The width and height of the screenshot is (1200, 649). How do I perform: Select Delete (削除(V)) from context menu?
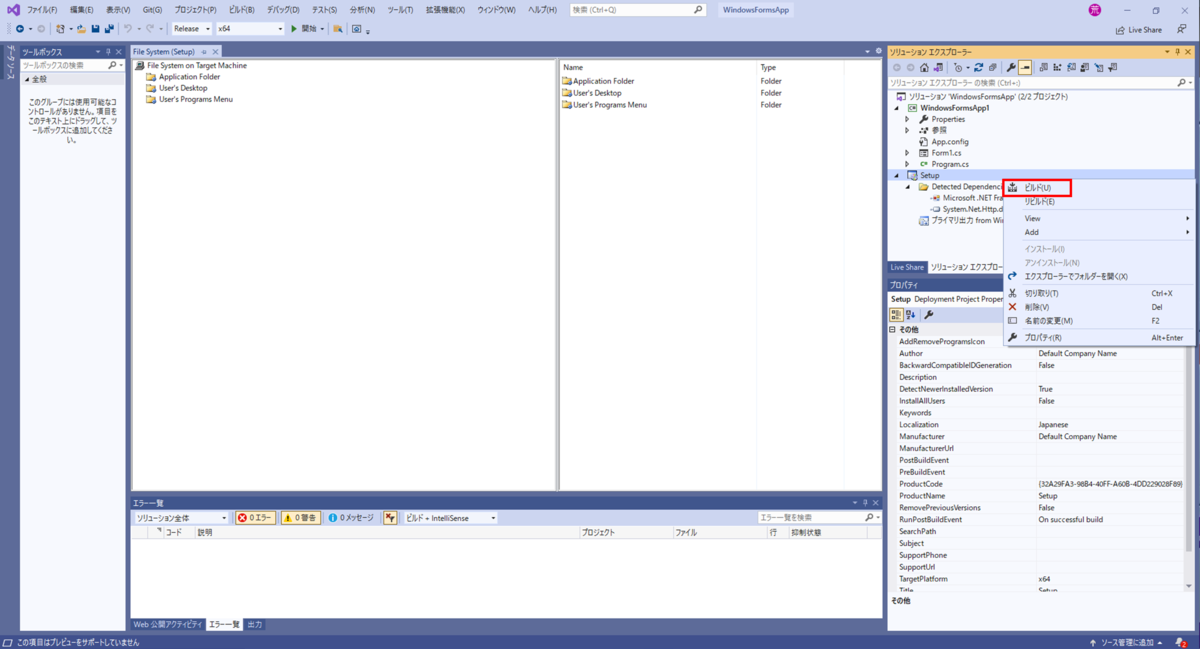tap(1098, 307)
